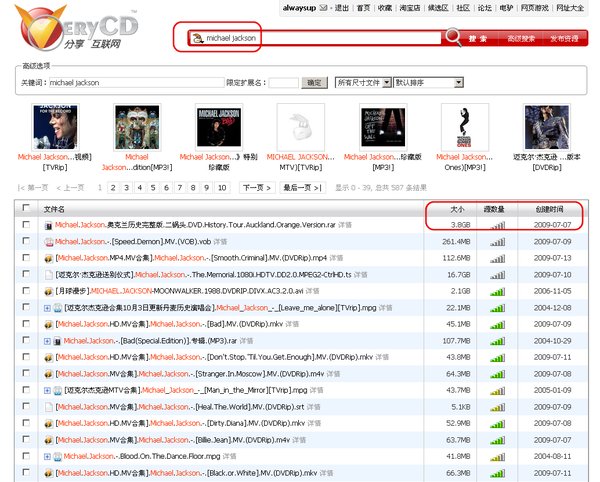Click rar archive icon of Auckland History Tour file
Image resolution: width=600 pixels, height=482 pixels.
[x=49, y=225]
